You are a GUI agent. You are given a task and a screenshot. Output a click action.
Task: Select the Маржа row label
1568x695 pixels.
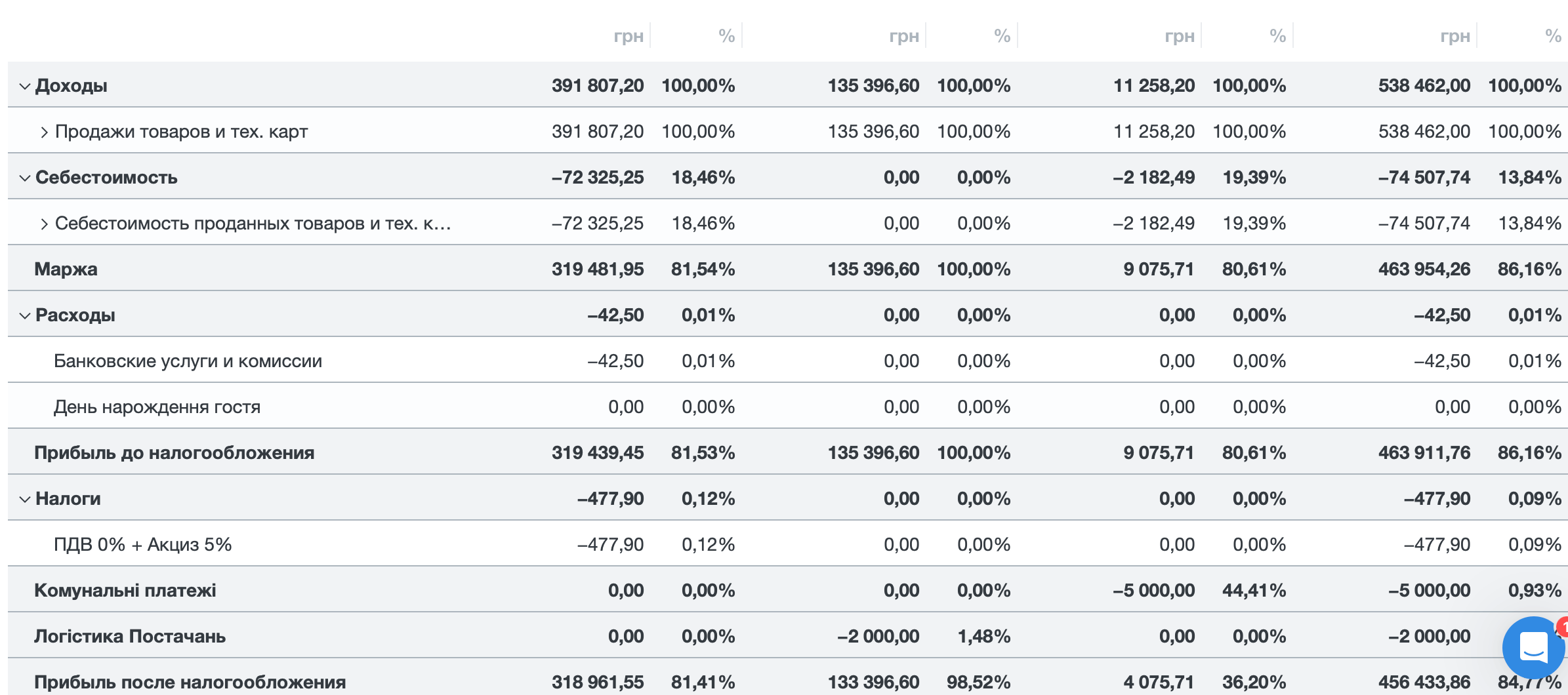[x=66, y=269]
